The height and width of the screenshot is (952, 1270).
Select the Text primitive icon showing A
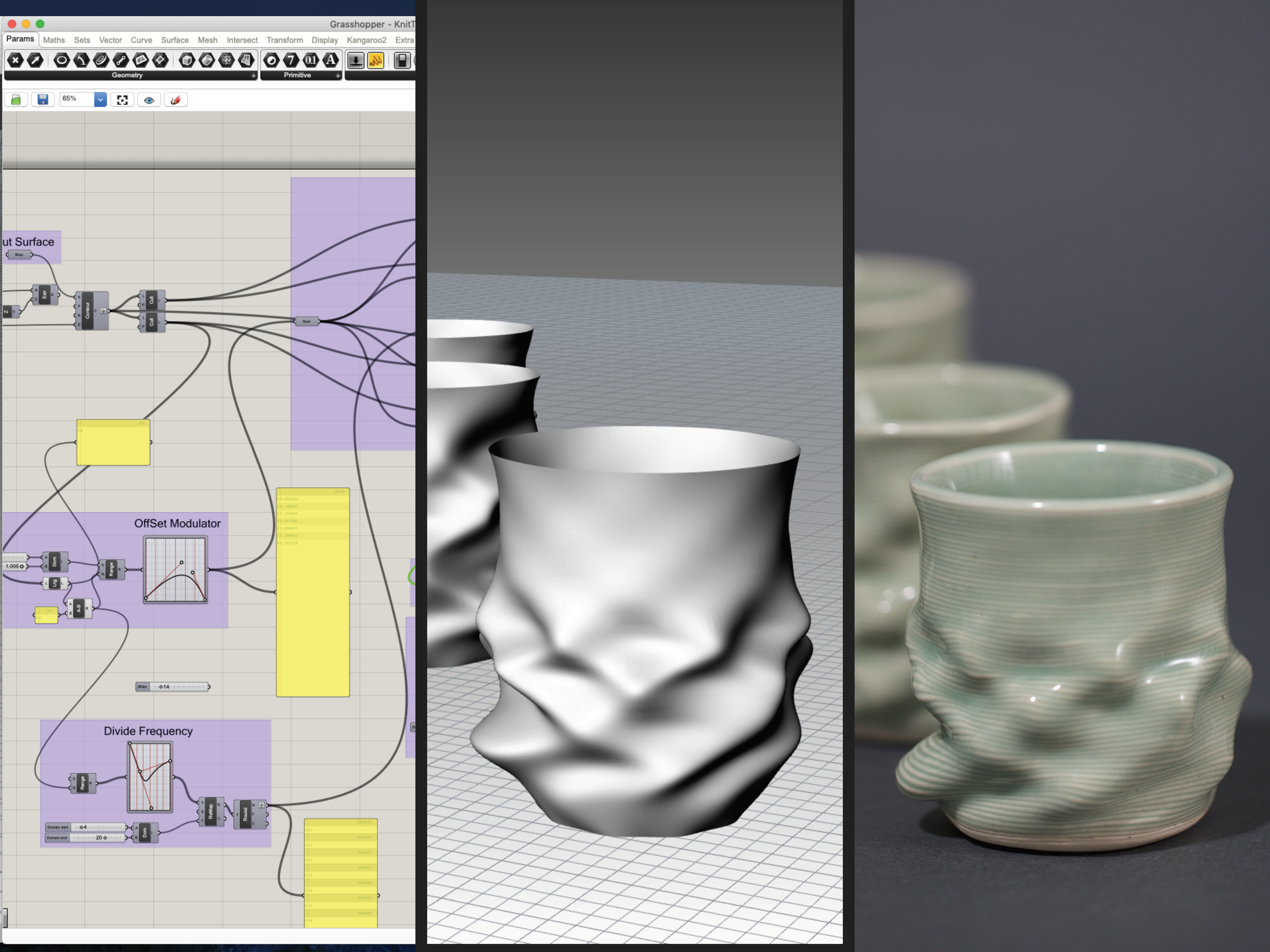tap(331, 60)
